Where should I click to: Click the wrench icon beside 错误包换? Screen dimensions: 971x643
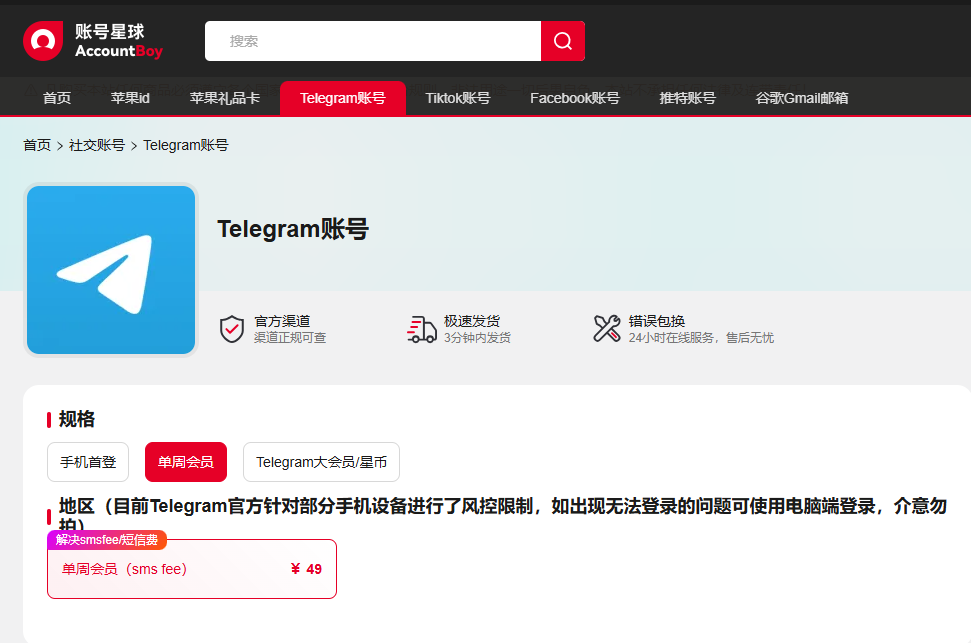pyautogui.click(x=606, y=328)
